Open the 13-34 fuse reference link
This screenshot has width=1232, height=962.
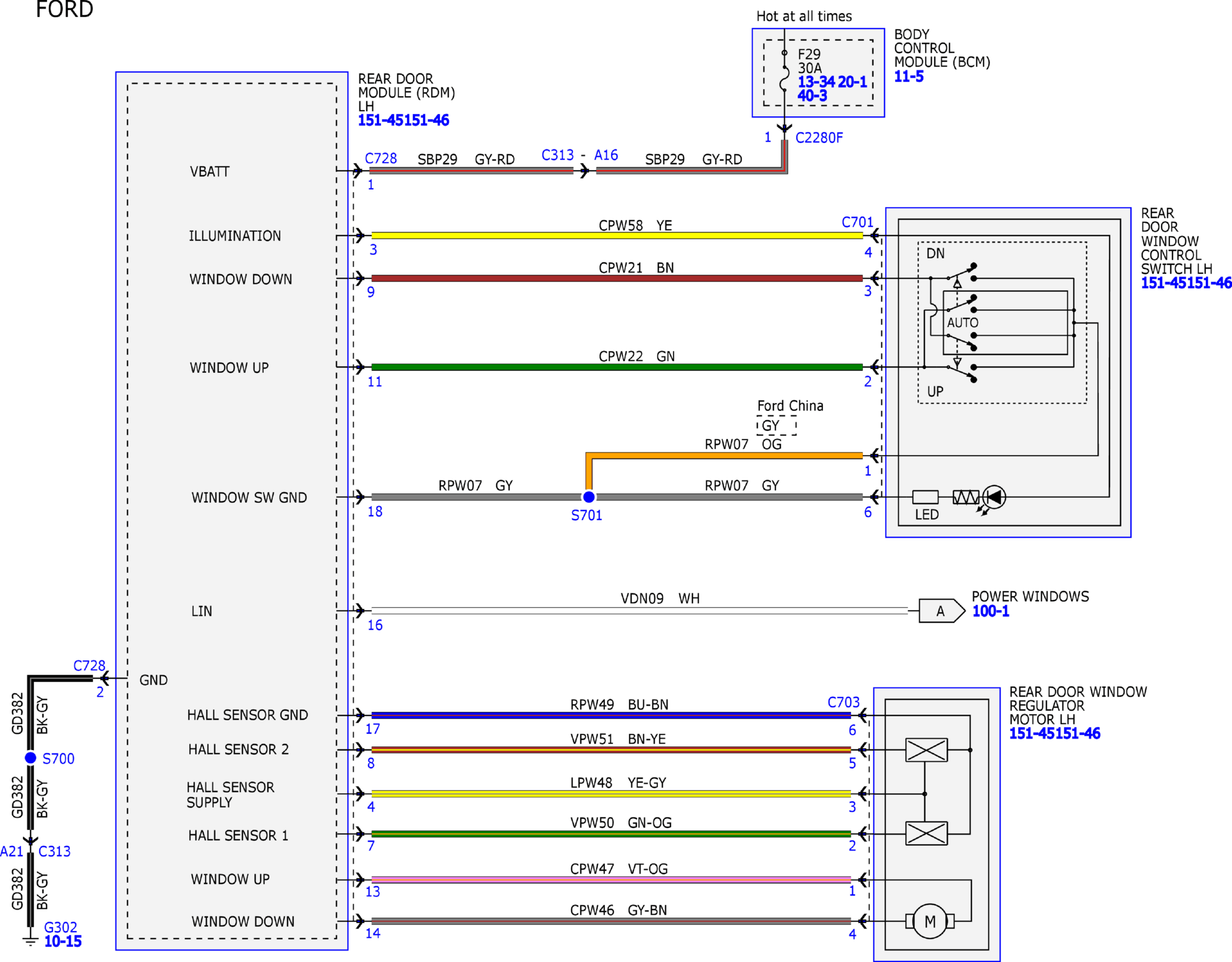816,82
